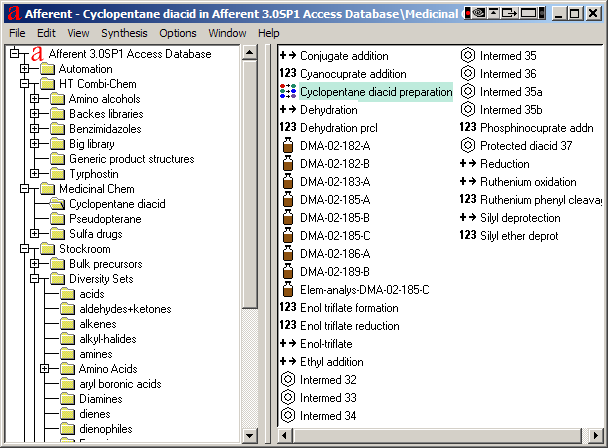Image resolution: width=608 pixels, height=448 pixels.
Task: Click the list panel scroll left arrow
Action: (x=285, y=435)
